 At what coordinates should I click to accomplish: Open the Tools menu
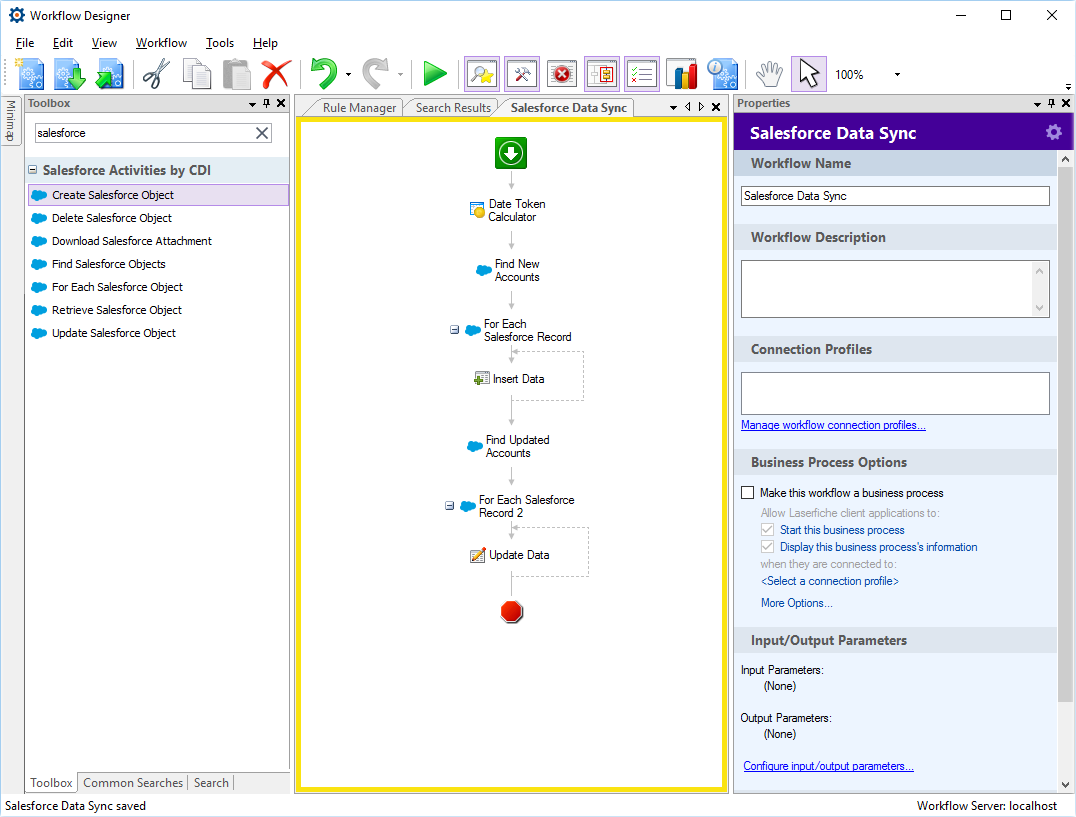(x=220, y=43)
